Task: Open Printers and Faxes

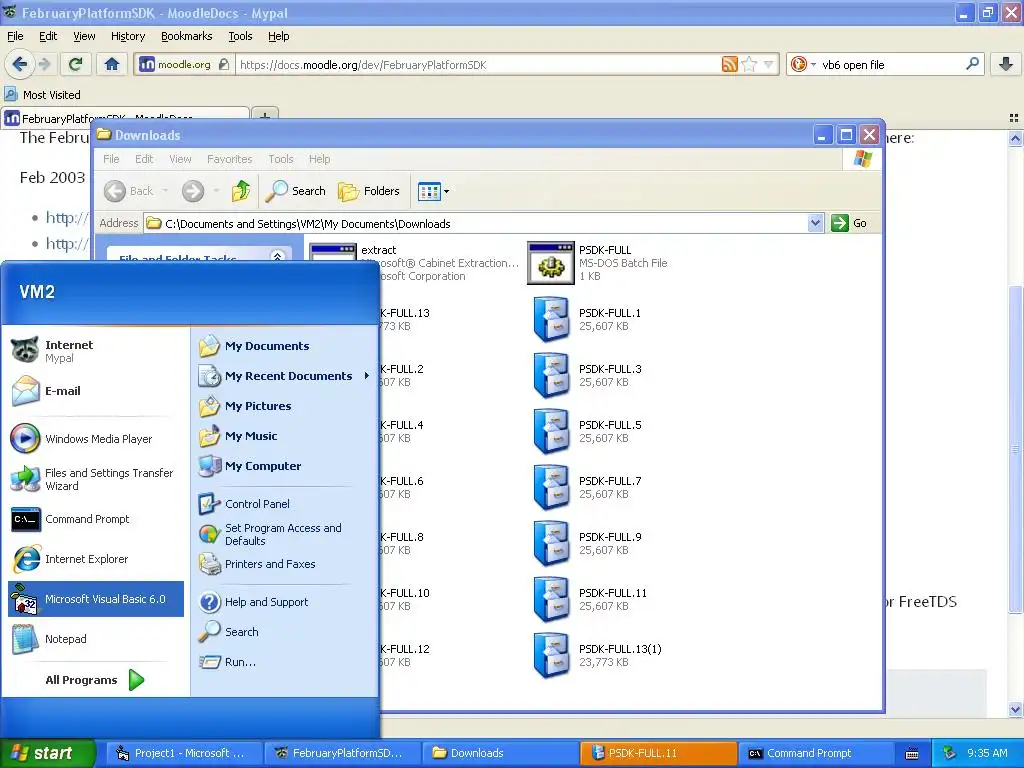Action: coord(285,564)
